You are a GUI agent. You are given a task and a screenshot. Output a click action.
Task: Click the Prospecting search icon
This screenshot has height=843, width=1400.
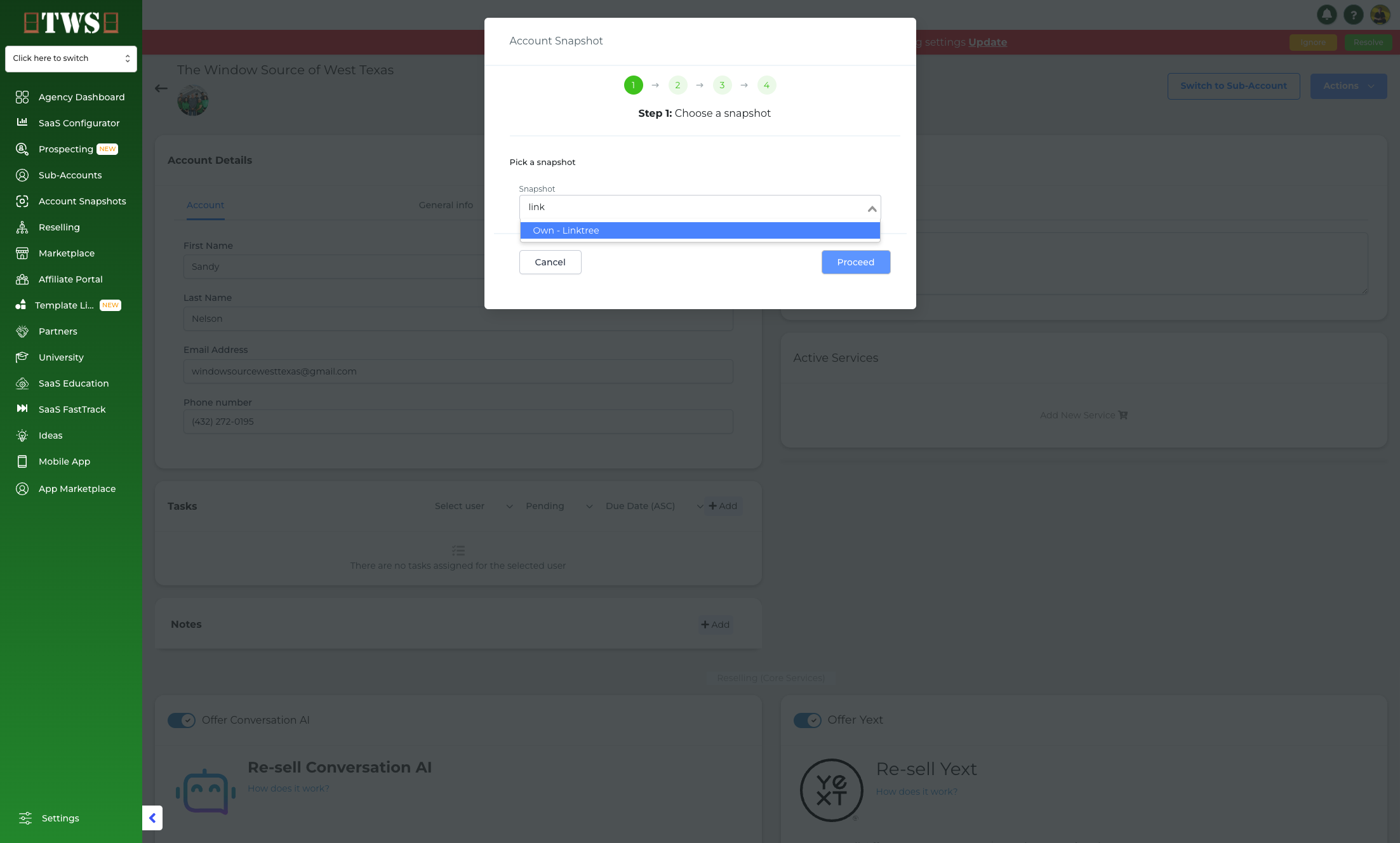tap(22, 149)
